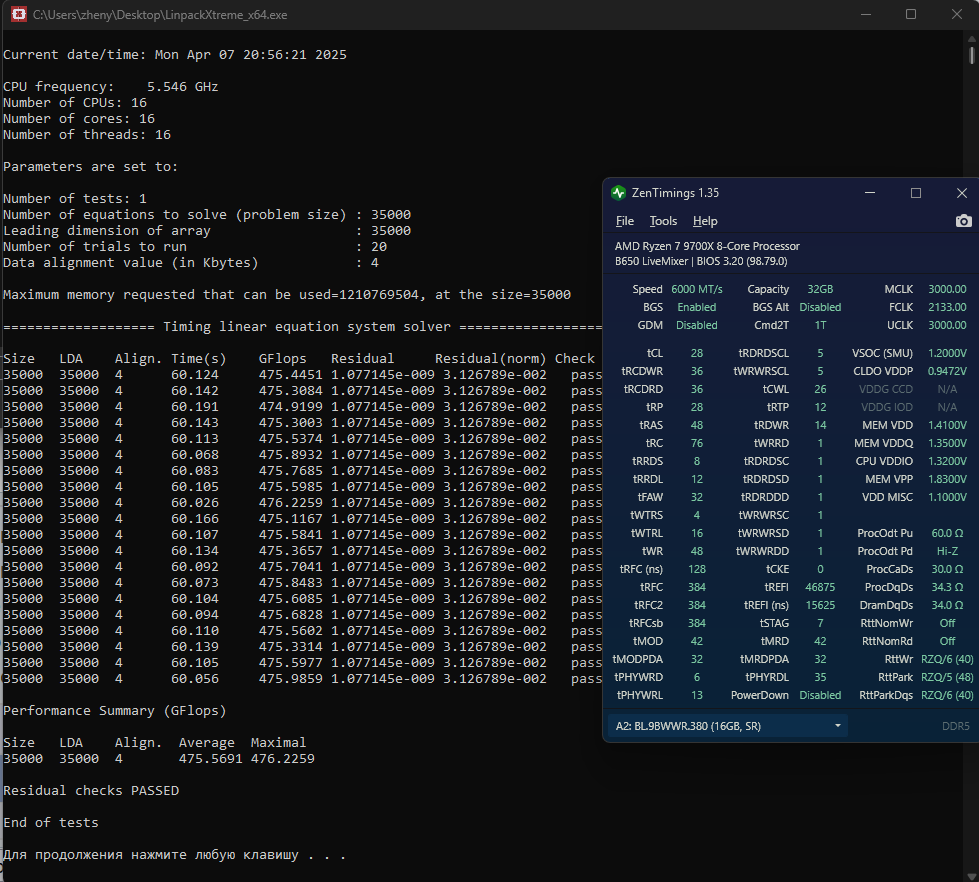Click the tRFC (ns) value 128
The height and width of the screenshot is (882, 979).
tap(697, 569)
